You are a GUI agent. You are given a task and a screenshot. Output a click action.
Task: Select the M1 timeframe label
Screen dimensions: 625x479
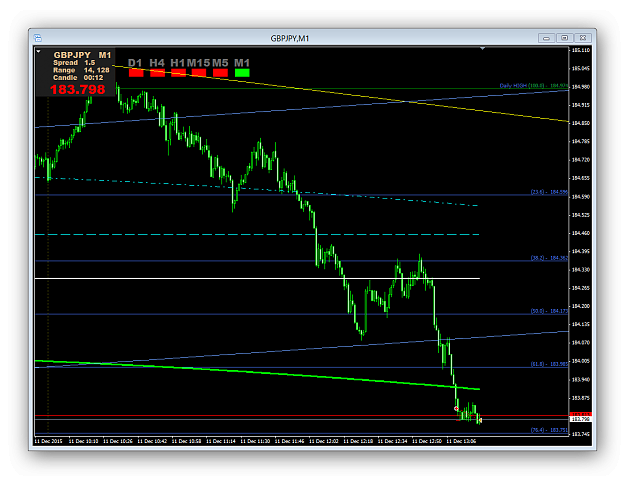pos(242,63)
